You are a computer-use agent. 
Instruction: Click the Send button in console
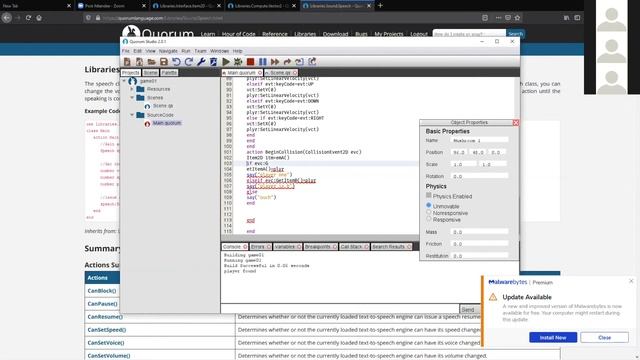click(x=468, y=309)
